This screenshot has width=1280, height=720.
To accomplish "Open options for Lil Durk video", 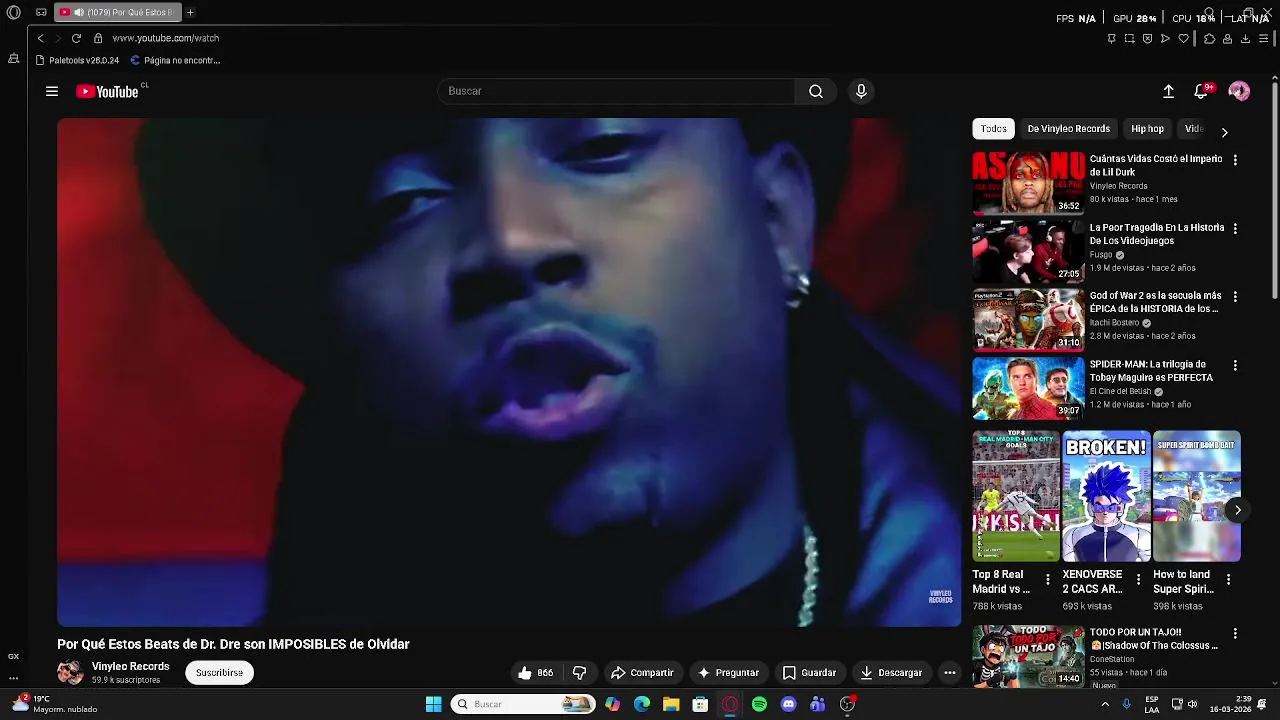I will coord(1235,160).
